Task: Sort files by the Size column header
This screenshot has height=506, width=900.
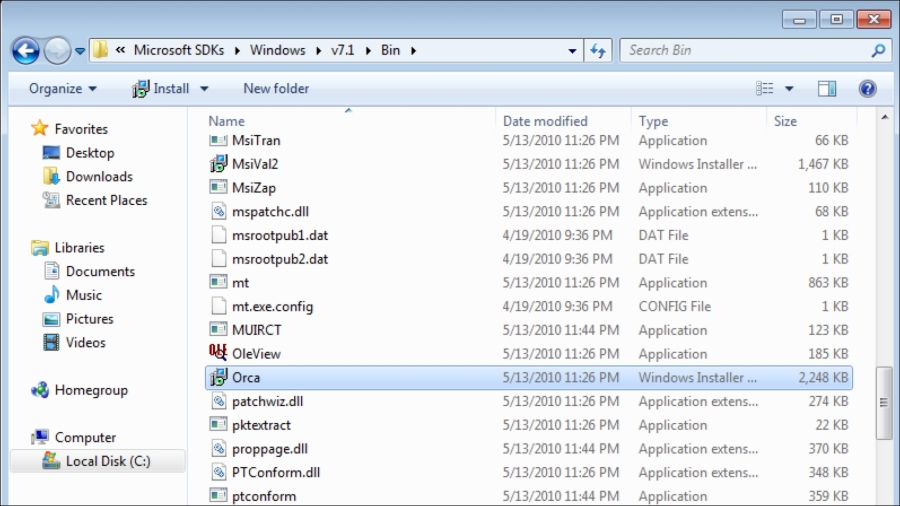Action: pos(785,120)
